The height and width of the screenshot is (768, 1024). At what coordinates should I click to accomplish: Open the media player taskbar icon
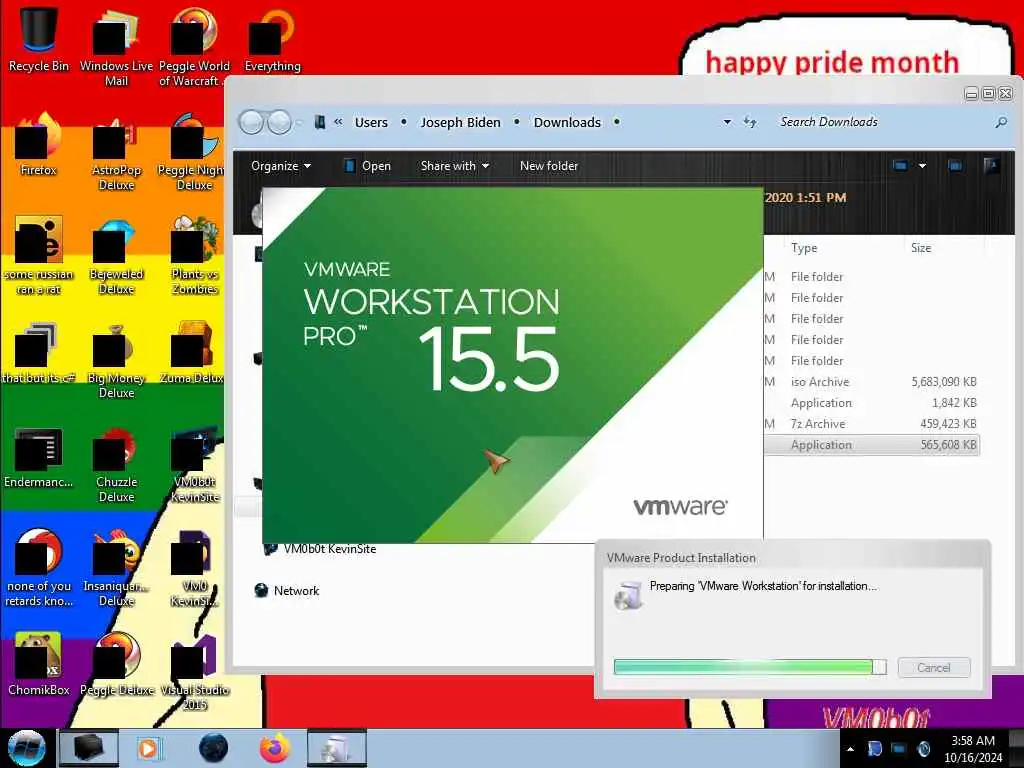[148, 748]
